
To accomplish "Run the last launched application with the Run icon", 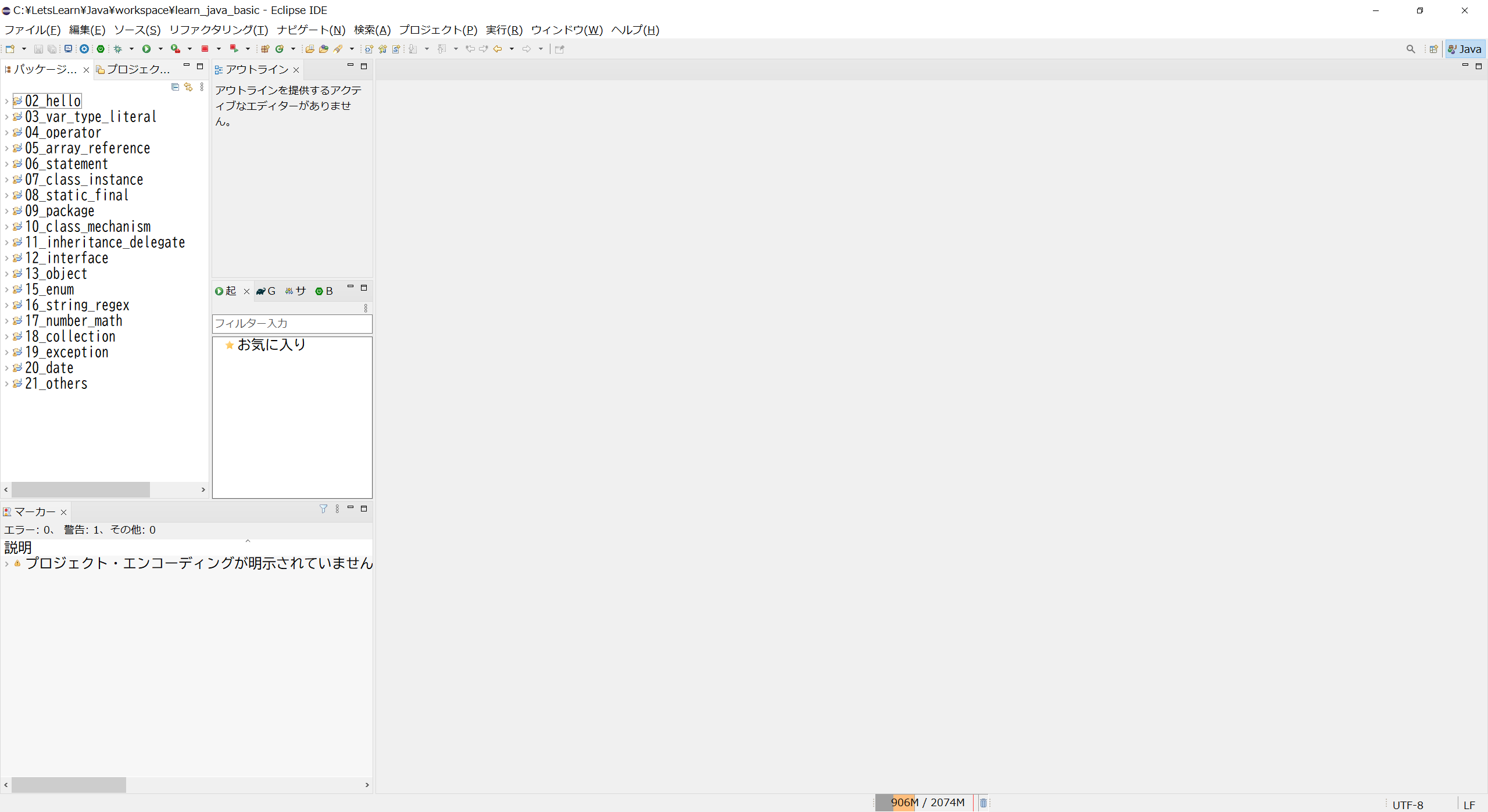I will pyautogui.click(x=146, y=49).
